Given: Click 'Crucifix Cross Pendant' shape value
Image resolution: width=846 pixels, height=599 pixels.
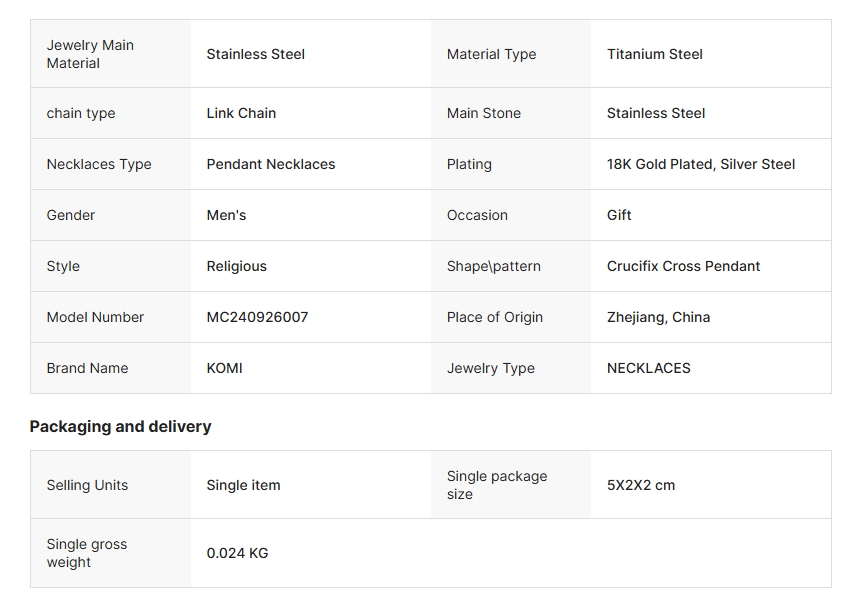Looking at the screenshot, I should coord(684,266).
